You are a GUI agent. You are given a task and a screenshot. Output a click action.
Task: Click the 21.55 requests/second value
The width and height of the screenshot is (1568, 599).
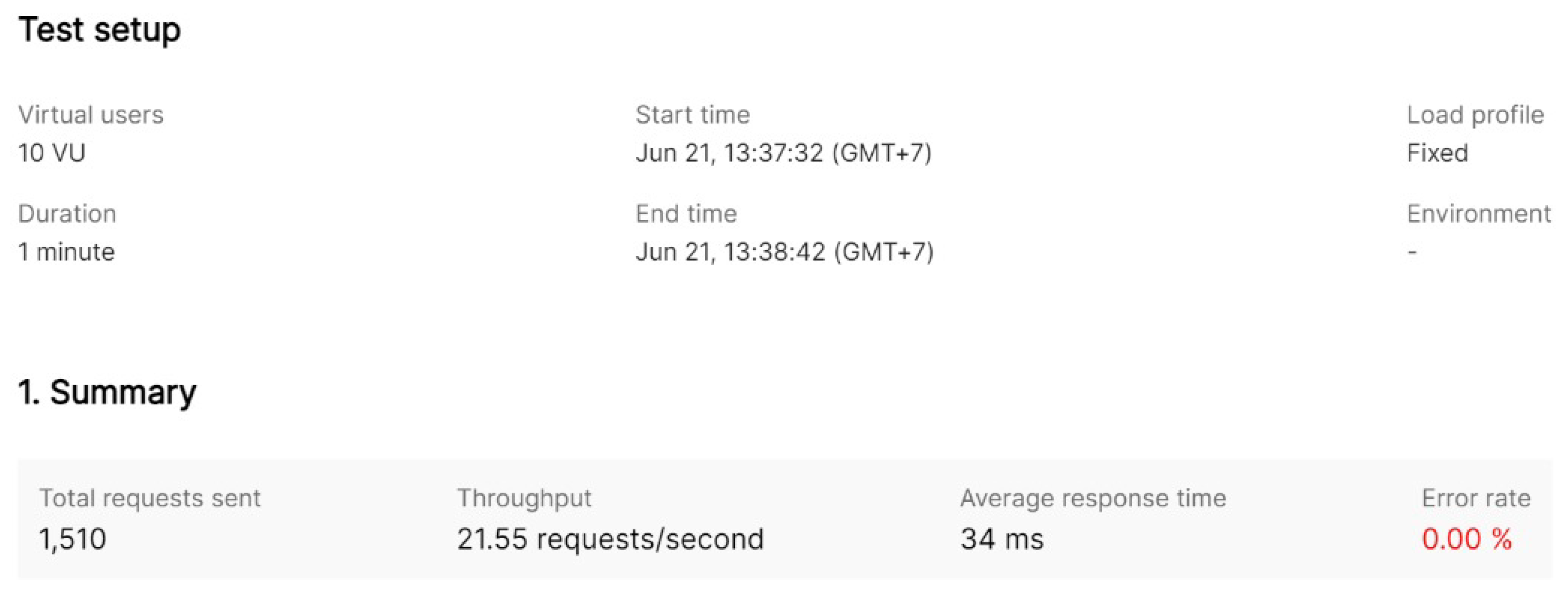[611, 539]
